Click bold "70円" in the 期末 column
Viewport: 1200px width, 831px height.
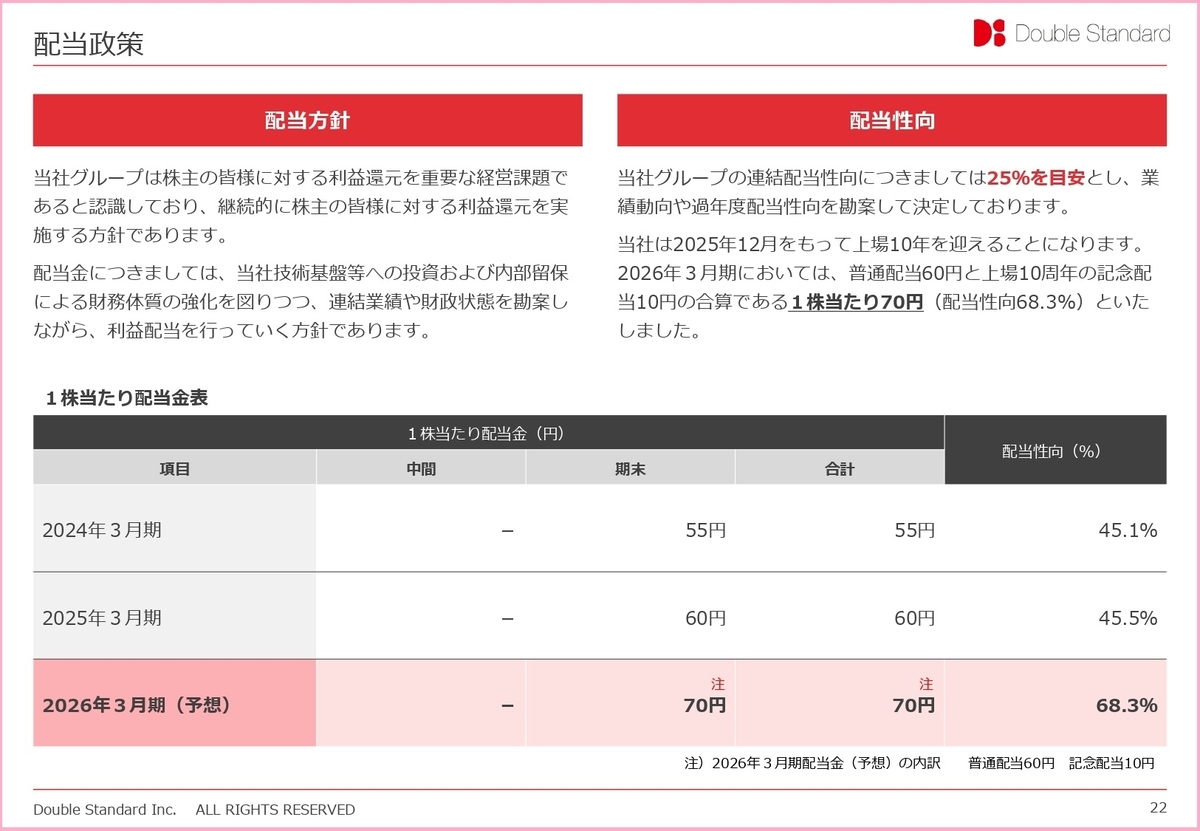click(705, 705)
